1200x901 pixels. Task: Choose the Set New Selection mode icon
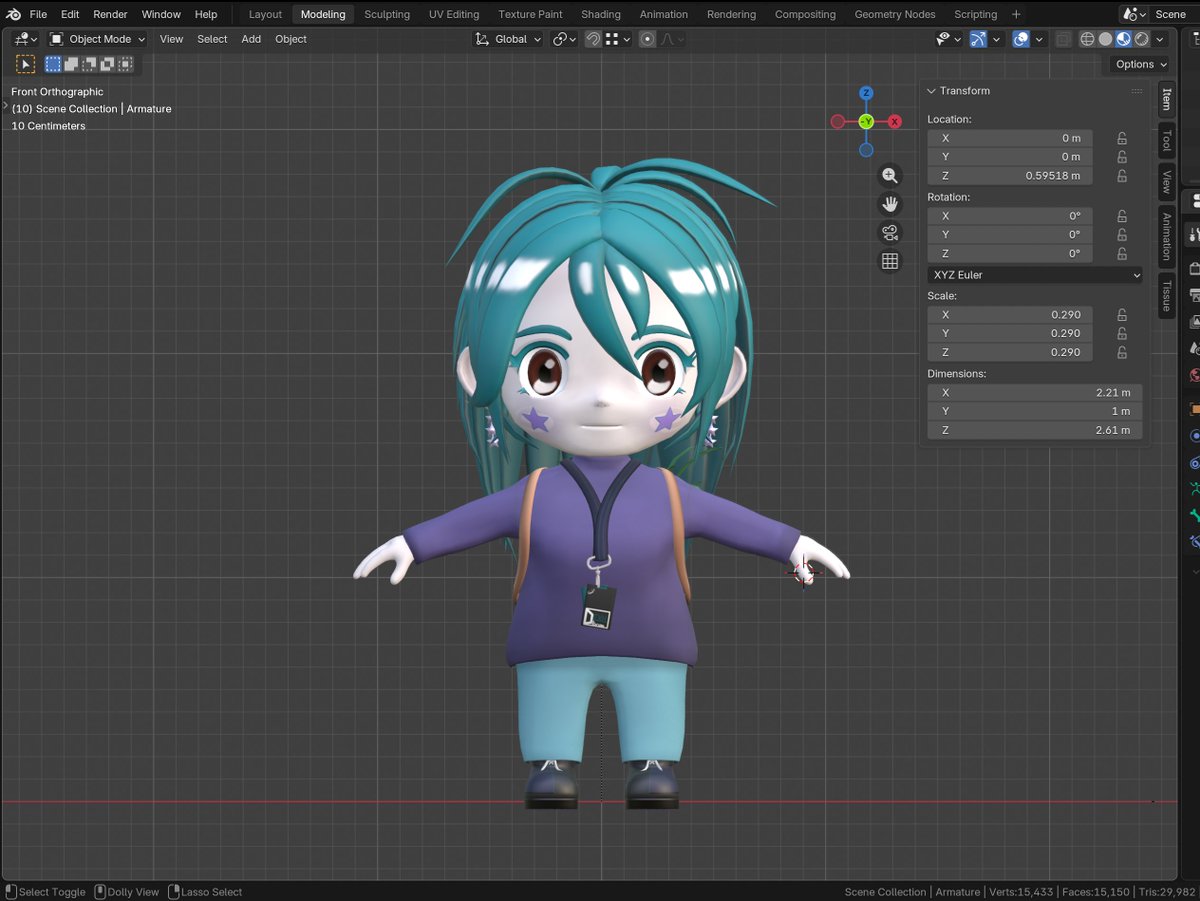click(54, 64)
